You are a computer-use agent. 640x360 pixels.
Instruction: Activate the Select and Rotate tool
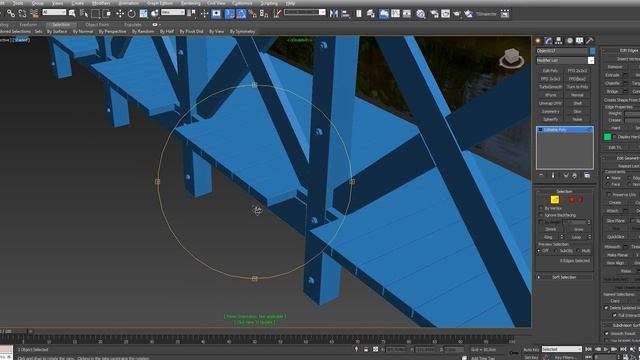point(131,13)
